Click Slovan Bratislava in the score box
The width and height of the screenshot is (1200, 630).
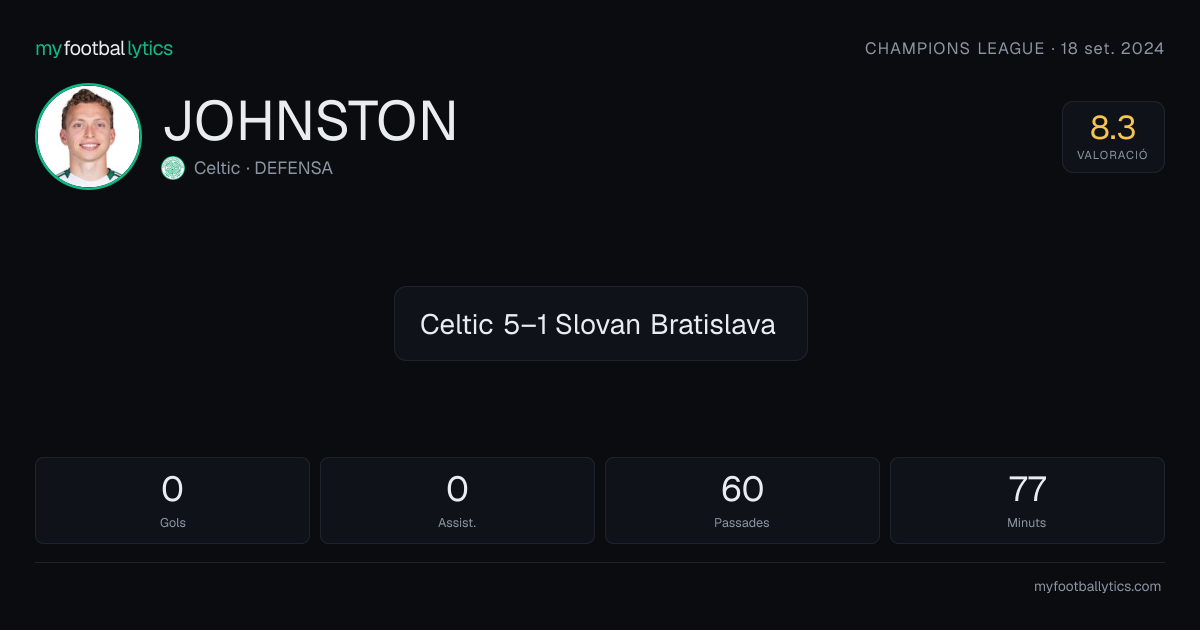[665, 324]
